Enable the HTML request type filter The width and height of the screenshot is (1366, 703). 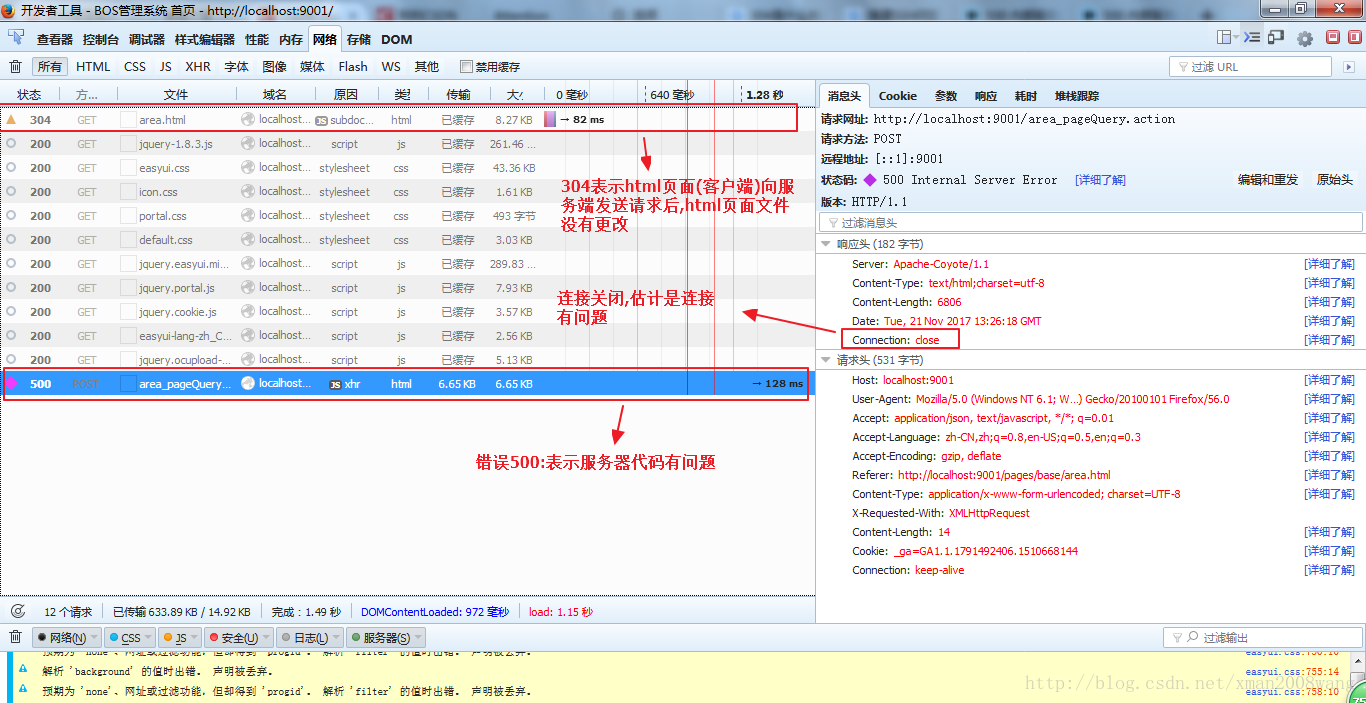click(93, 67)
